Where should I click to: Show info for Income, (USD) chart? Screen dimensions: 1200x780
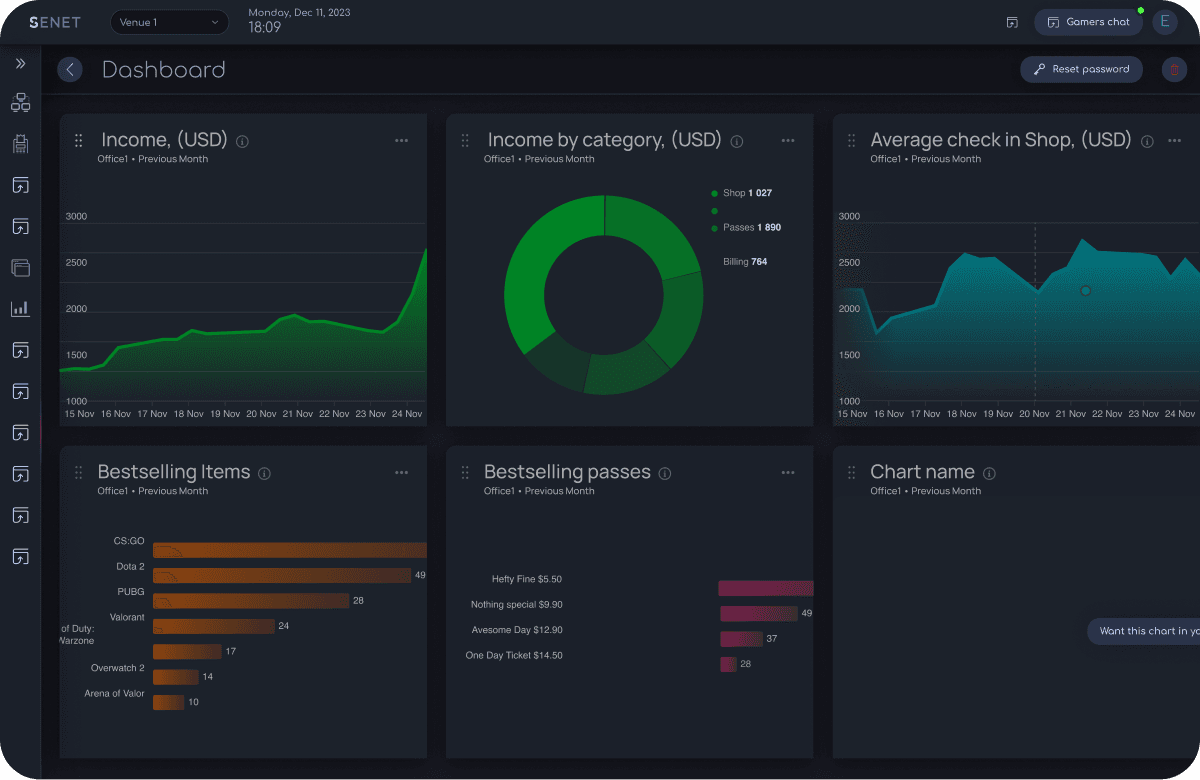click(242, 142)
